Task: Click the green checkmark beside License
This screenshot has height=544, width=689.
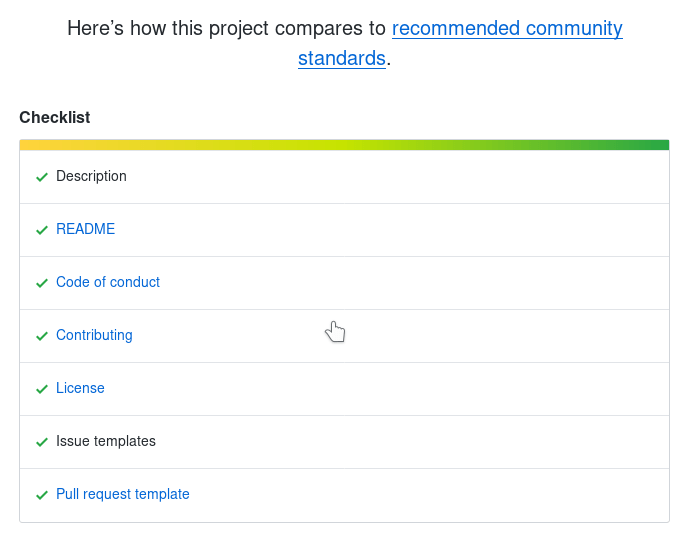Action: coord(42,389)
